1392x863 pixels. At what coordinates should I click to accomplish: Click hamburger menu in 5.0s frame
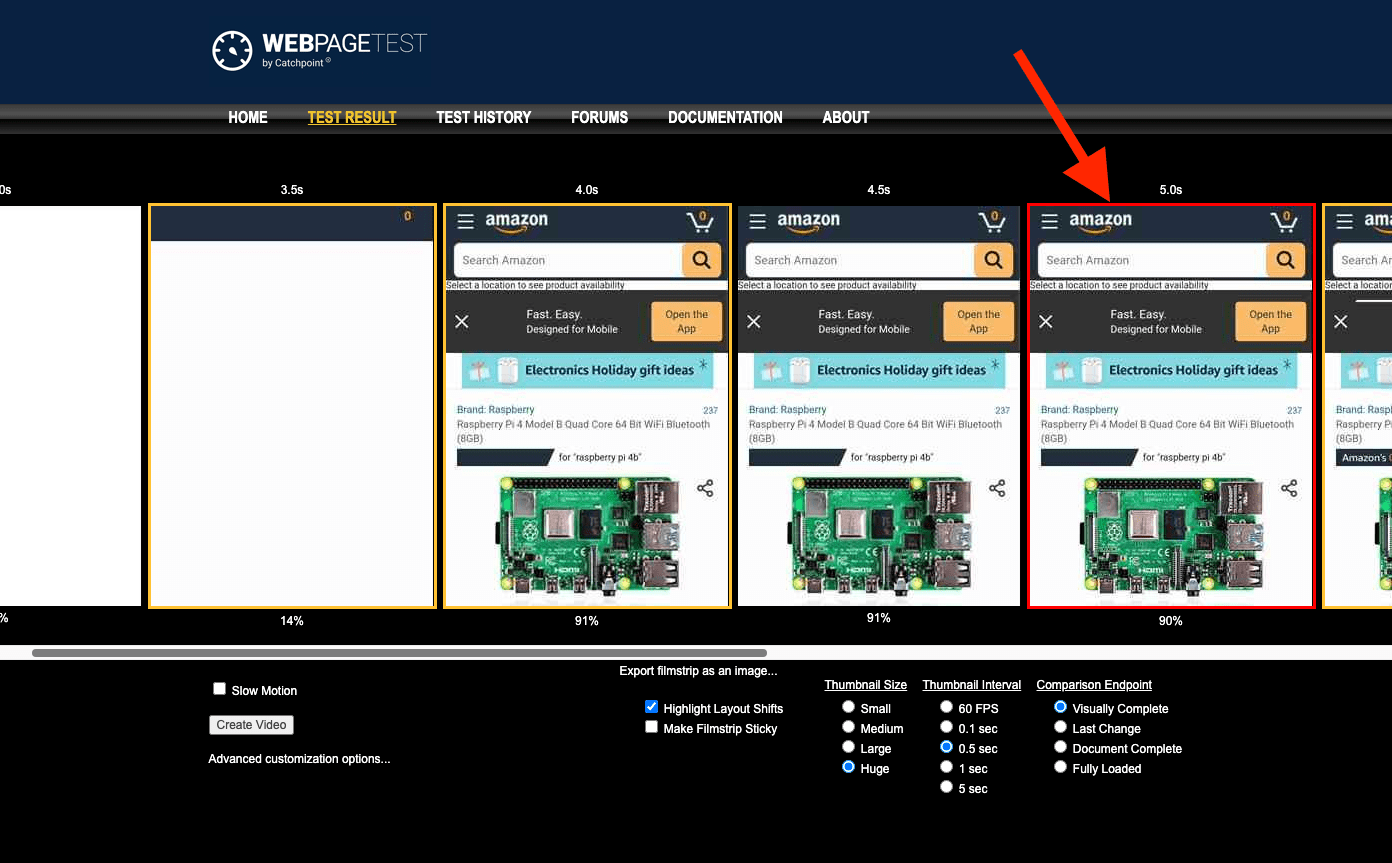pyautogui.click(x=1049, y=221)
